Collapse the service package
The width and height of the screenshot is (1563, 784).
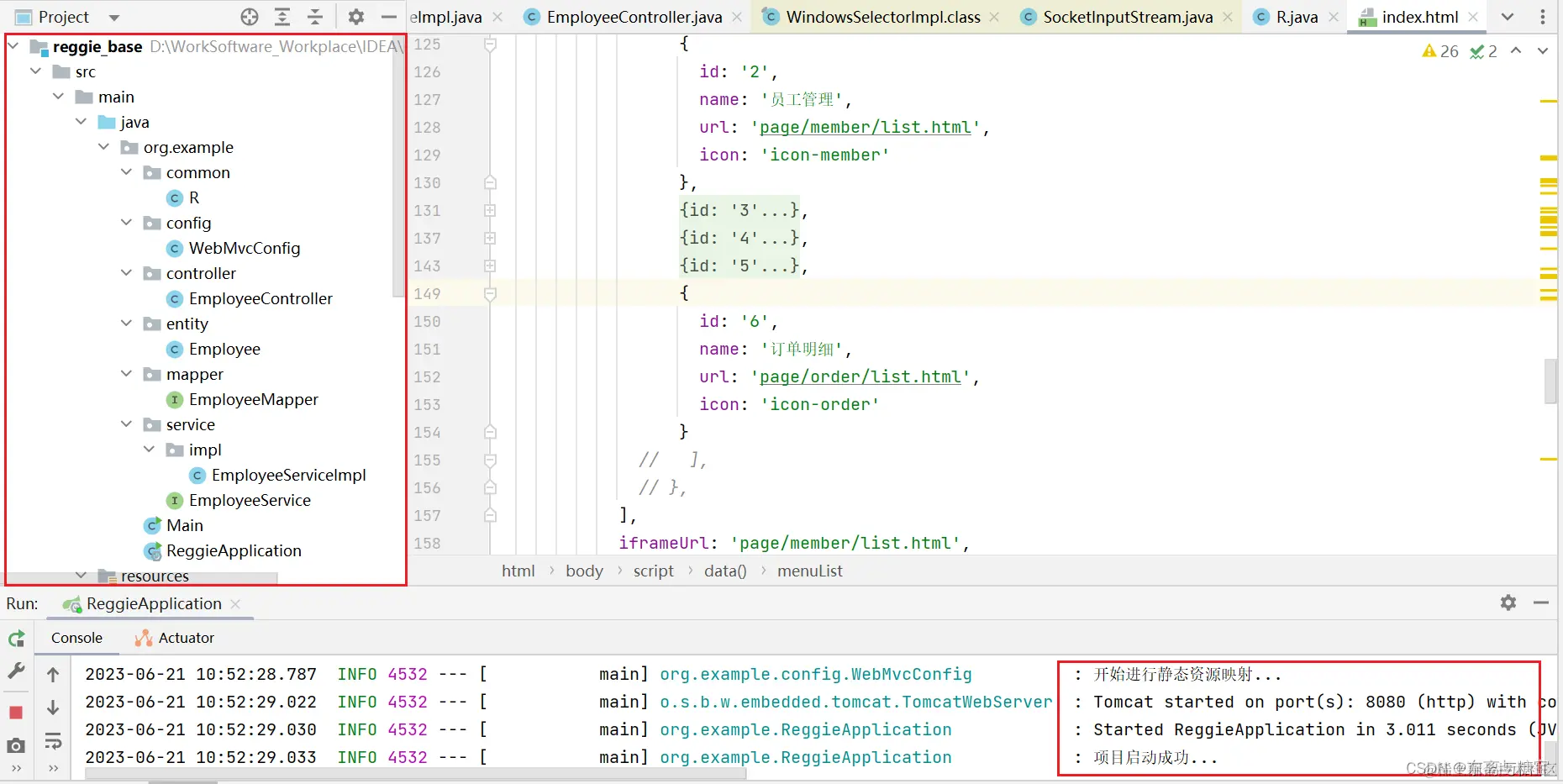[x=126, y=424]
